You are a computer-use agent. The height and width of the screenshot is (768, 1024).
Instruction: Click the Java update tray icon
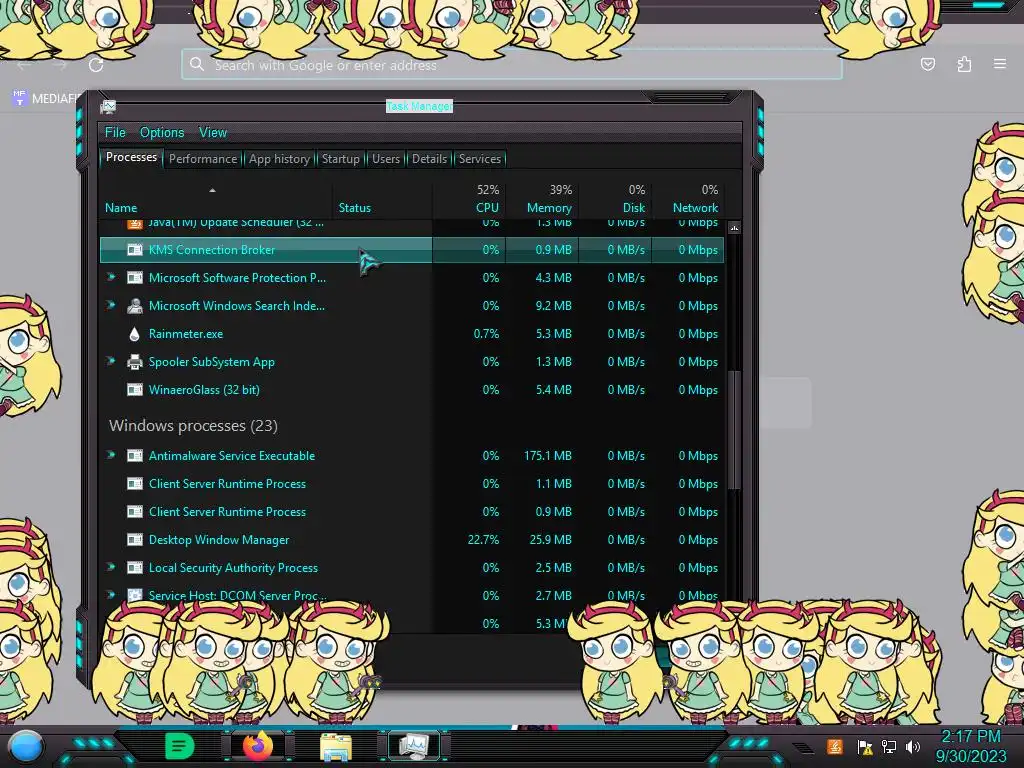(x=835, y=746)
